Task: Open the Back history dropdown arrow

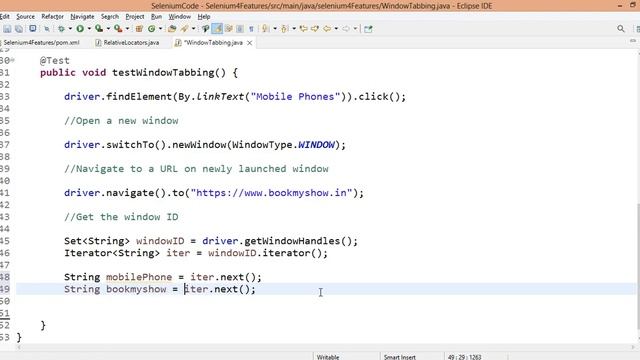Action: coord(336,29)
